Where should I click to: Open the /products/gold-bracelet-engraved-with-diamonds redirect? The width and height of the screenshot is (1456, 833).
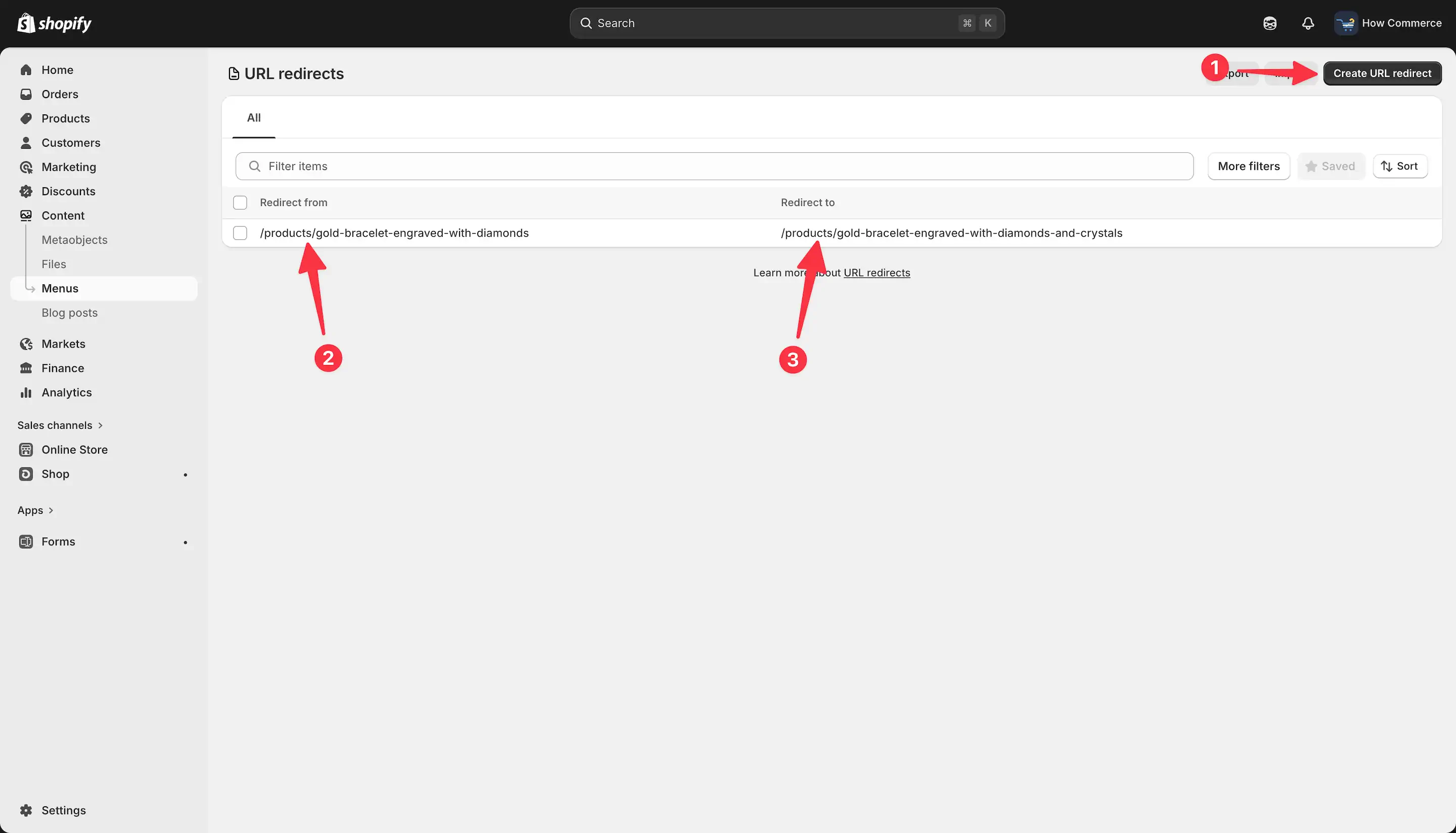coord(394,233)
